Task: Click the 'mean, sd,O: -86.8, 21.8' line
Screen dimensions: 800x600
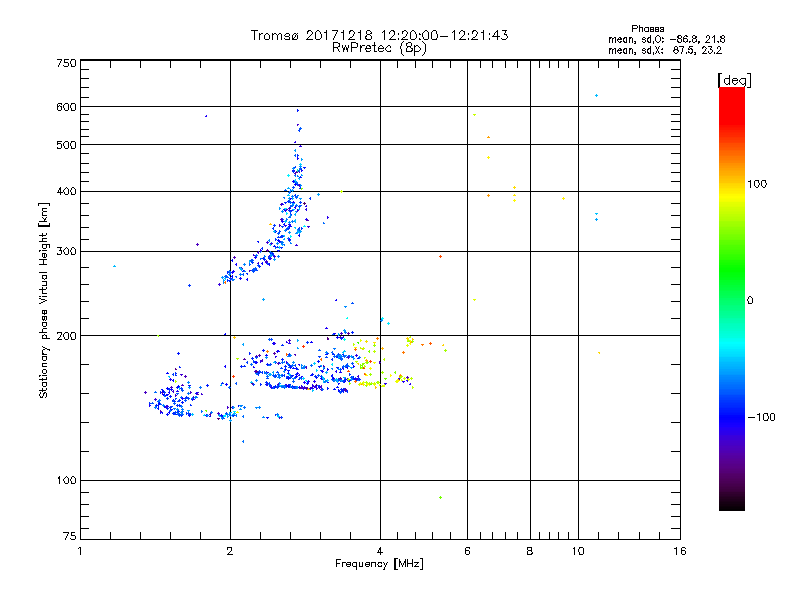Action: coord(666,39)
